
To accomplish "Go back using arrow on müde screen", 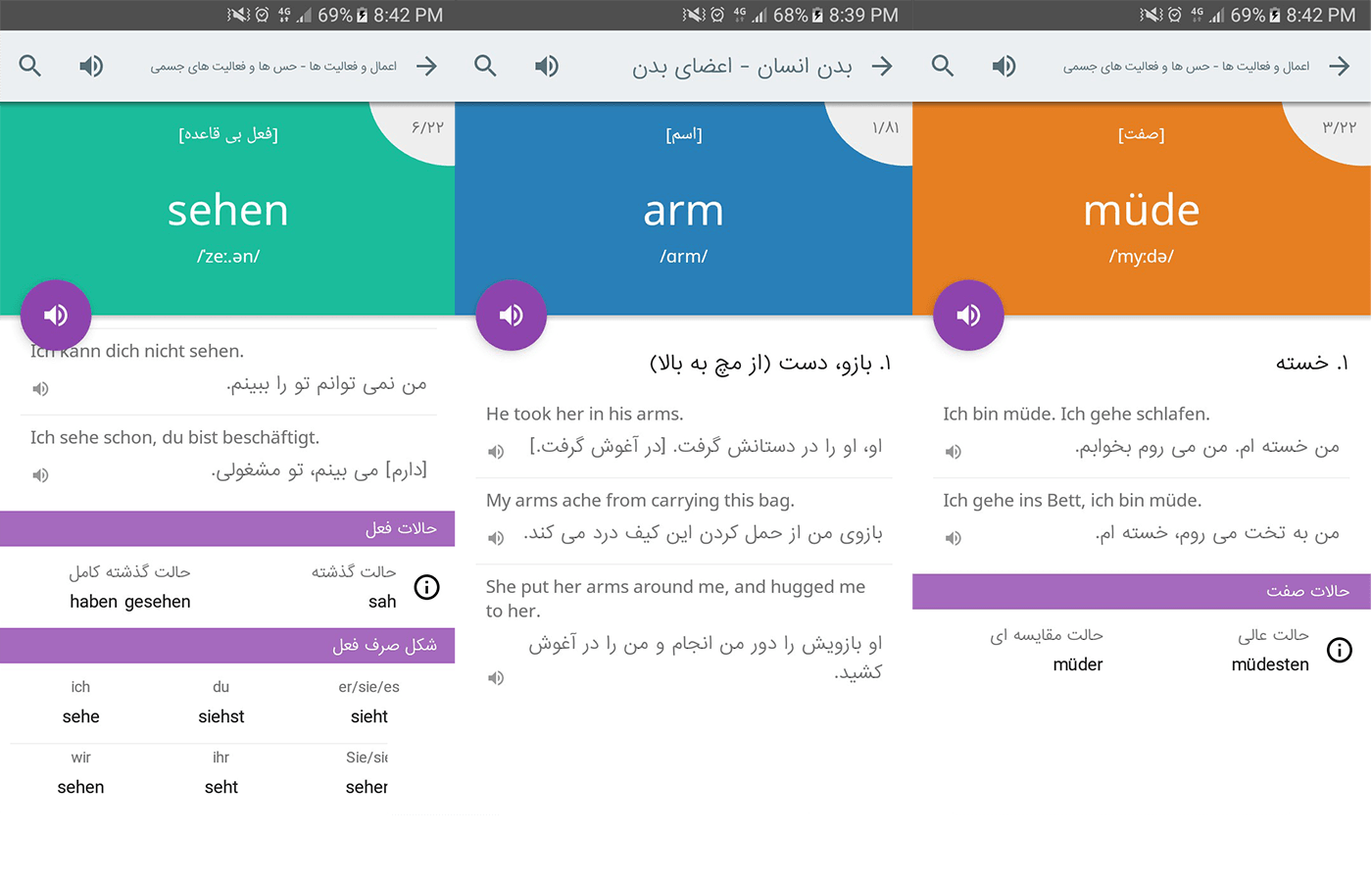I will pos(1340,66).
